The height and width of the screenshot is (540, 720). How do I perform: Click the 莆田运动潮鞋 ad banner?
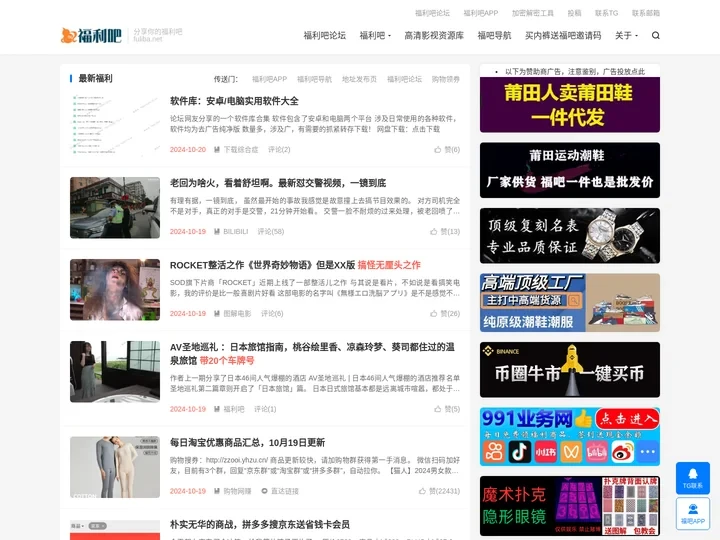pyautogui.click(x=570, y=170)
